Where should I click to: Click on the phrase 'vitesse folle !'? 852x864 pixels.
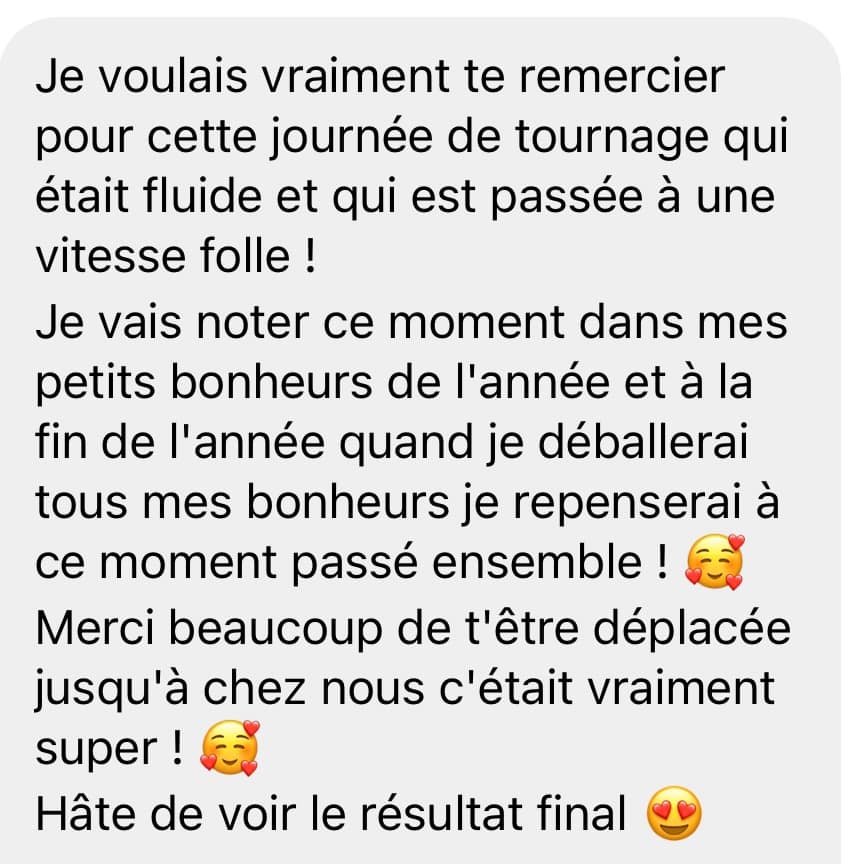pos(176,256)
